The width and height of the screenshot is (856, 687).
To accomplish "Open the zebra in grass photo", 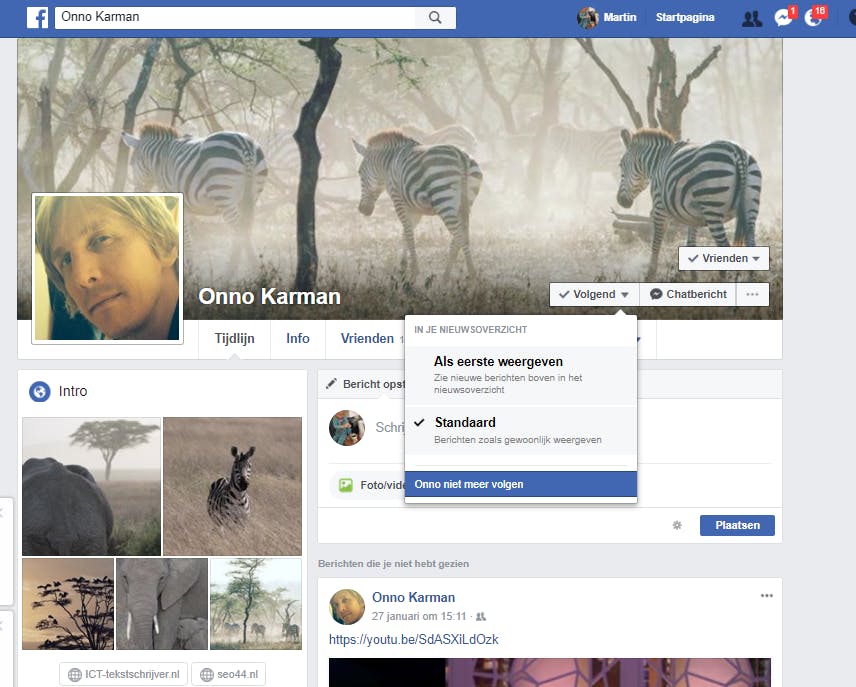I will tap(232, 487).
